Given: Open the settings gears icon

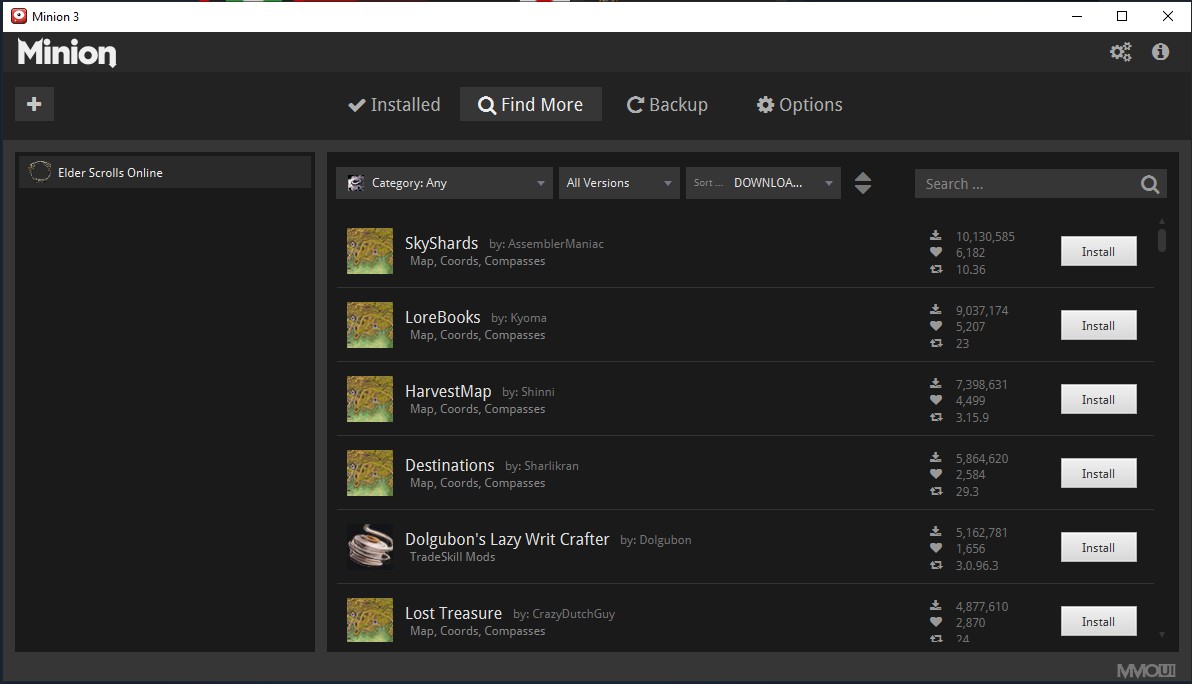Looking at the screenshot, I should (x=1121, y=52).
